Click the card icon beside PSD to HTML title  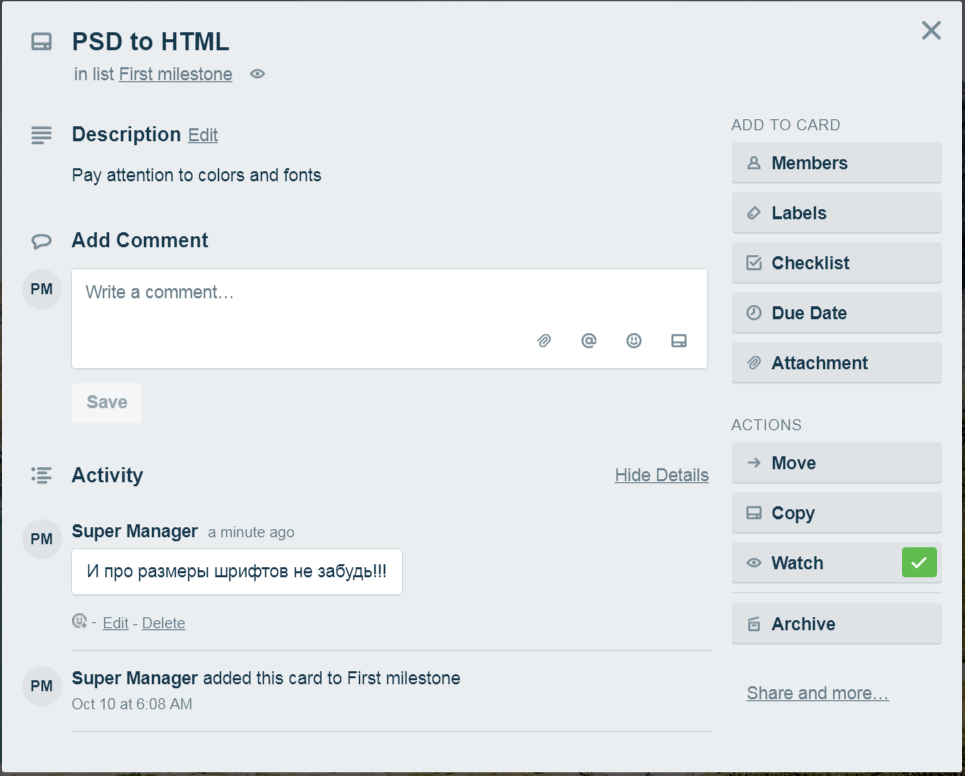[41, 42]
